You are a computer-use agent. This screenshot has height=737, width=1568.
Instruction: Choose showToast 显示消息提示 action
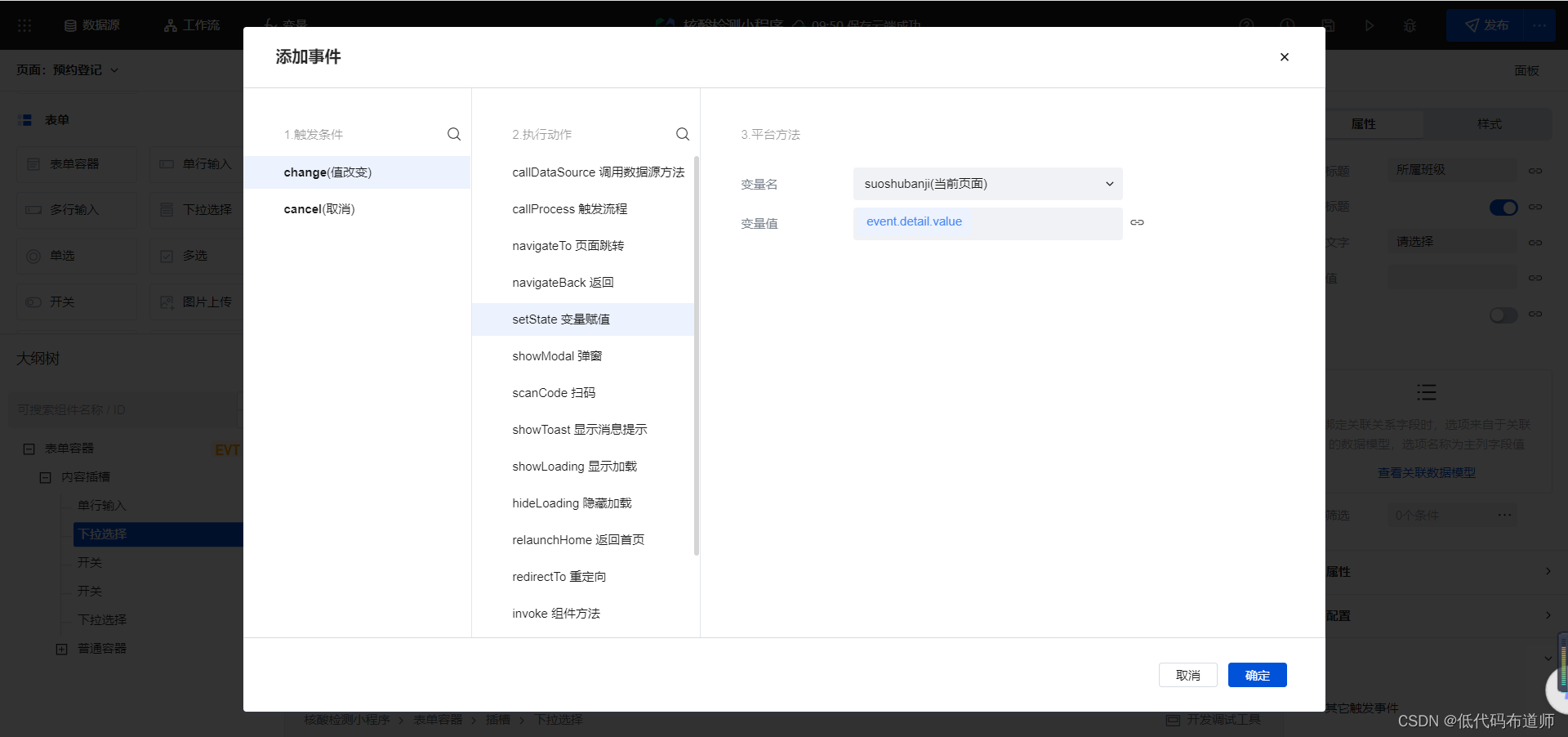pos(583,430)
